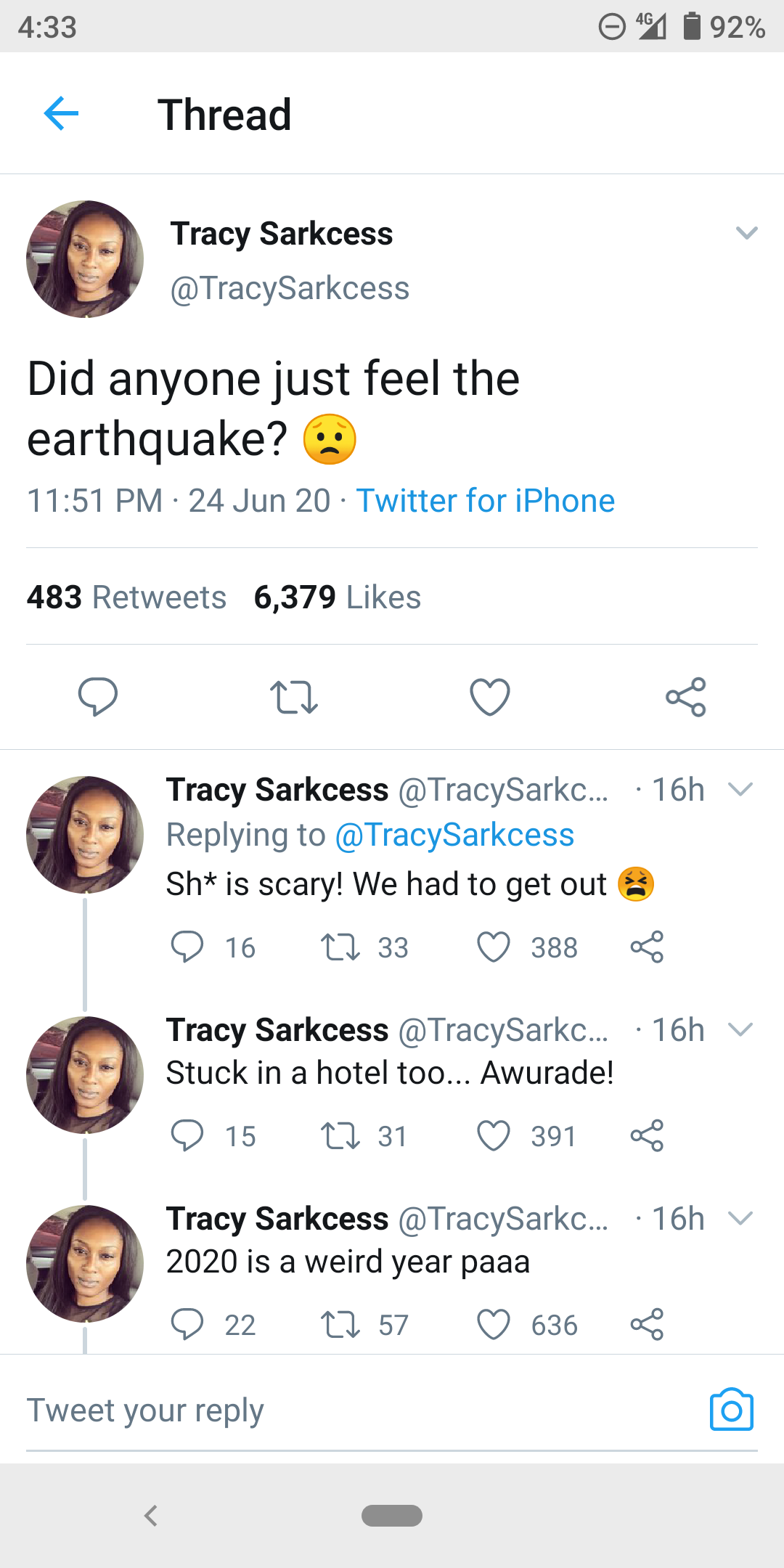Open camera icon in reply bar
This screenshot has height=1568, width=784.
tap(731, 1410)
